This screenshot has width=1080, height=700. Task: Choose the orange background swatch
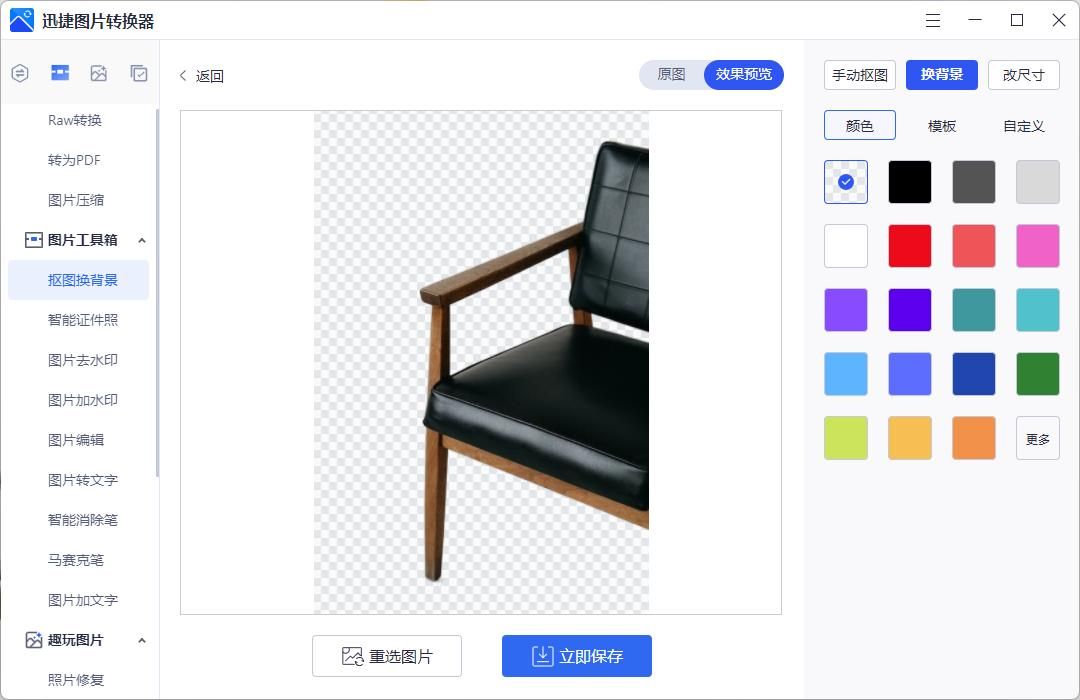pyautogui.click(x=974, y=438)
